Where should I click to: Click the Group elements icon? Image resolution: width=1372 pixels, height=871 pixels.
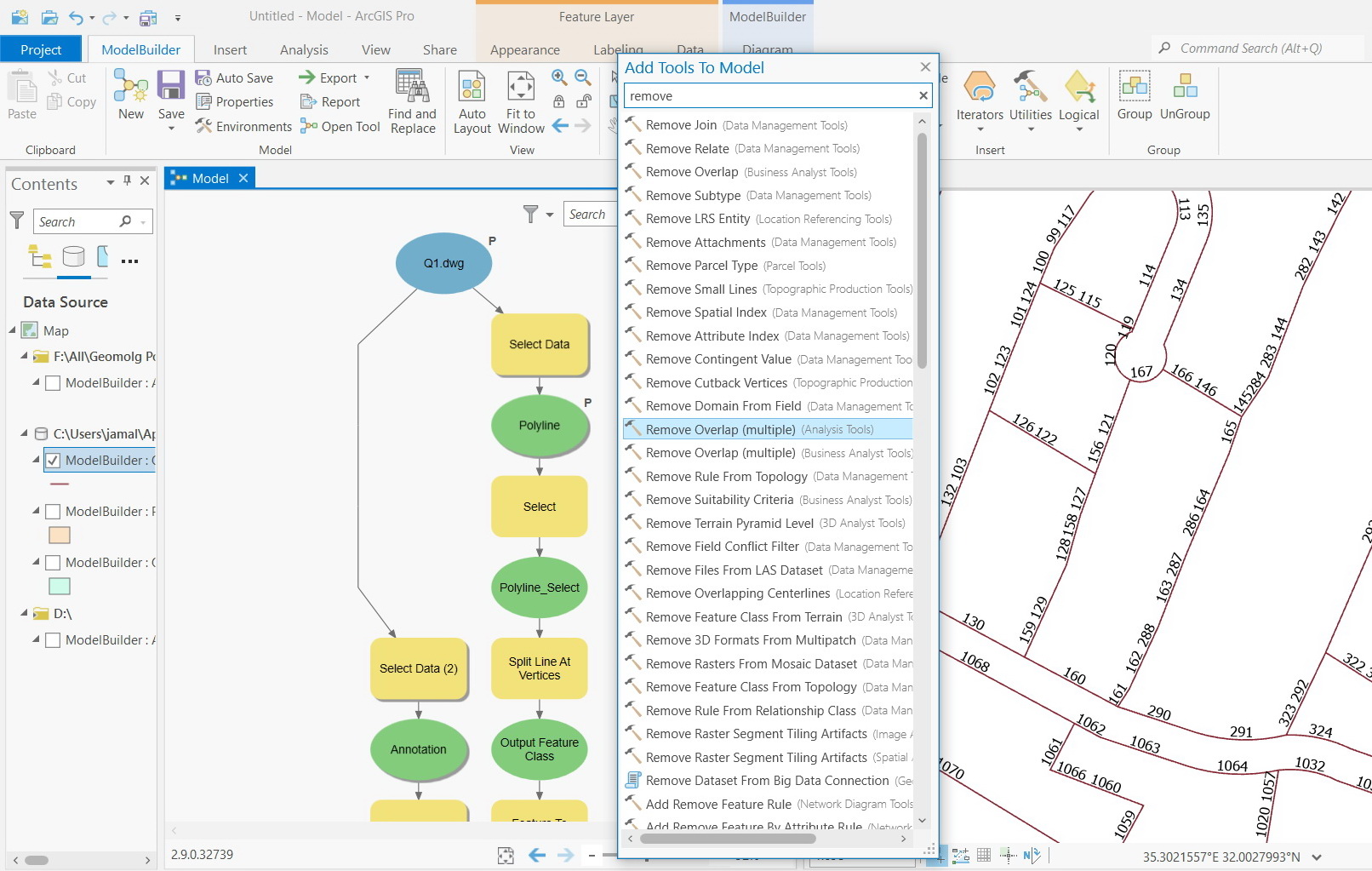coord(1134,88)
